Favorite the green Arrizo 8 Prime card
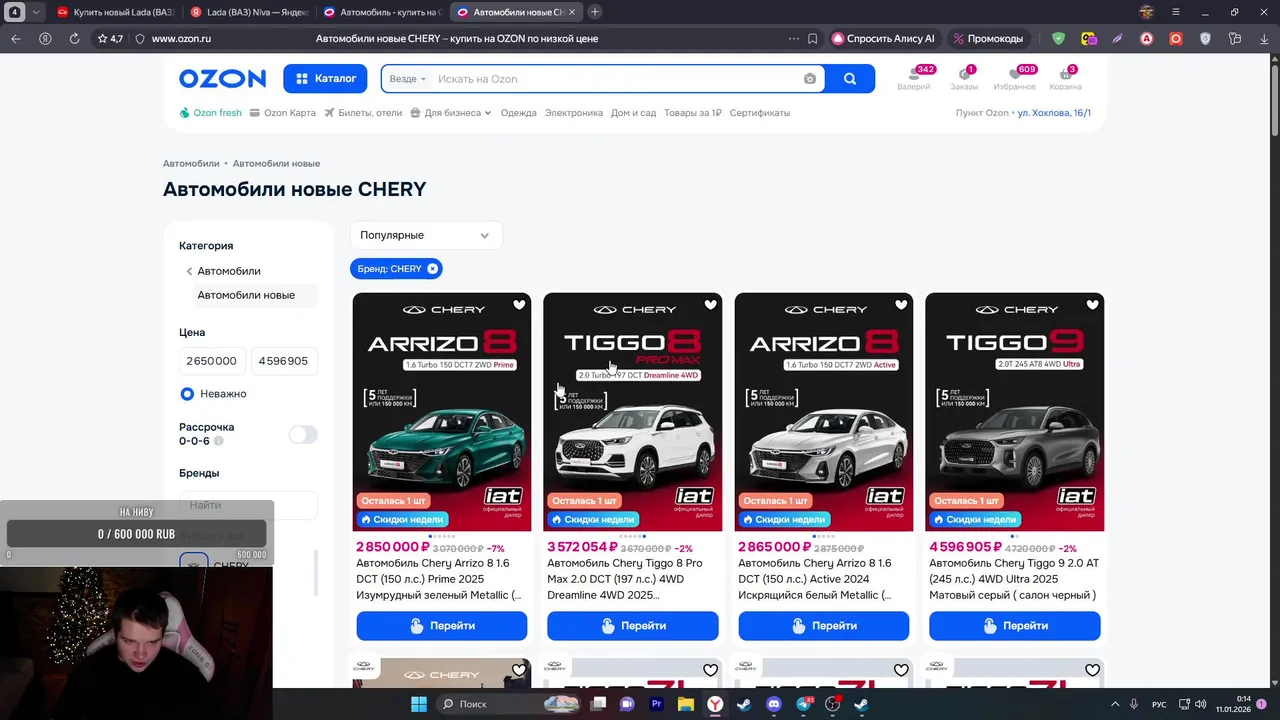The height and width of the screenshot is (720, 1280). [x=519, y=305]
